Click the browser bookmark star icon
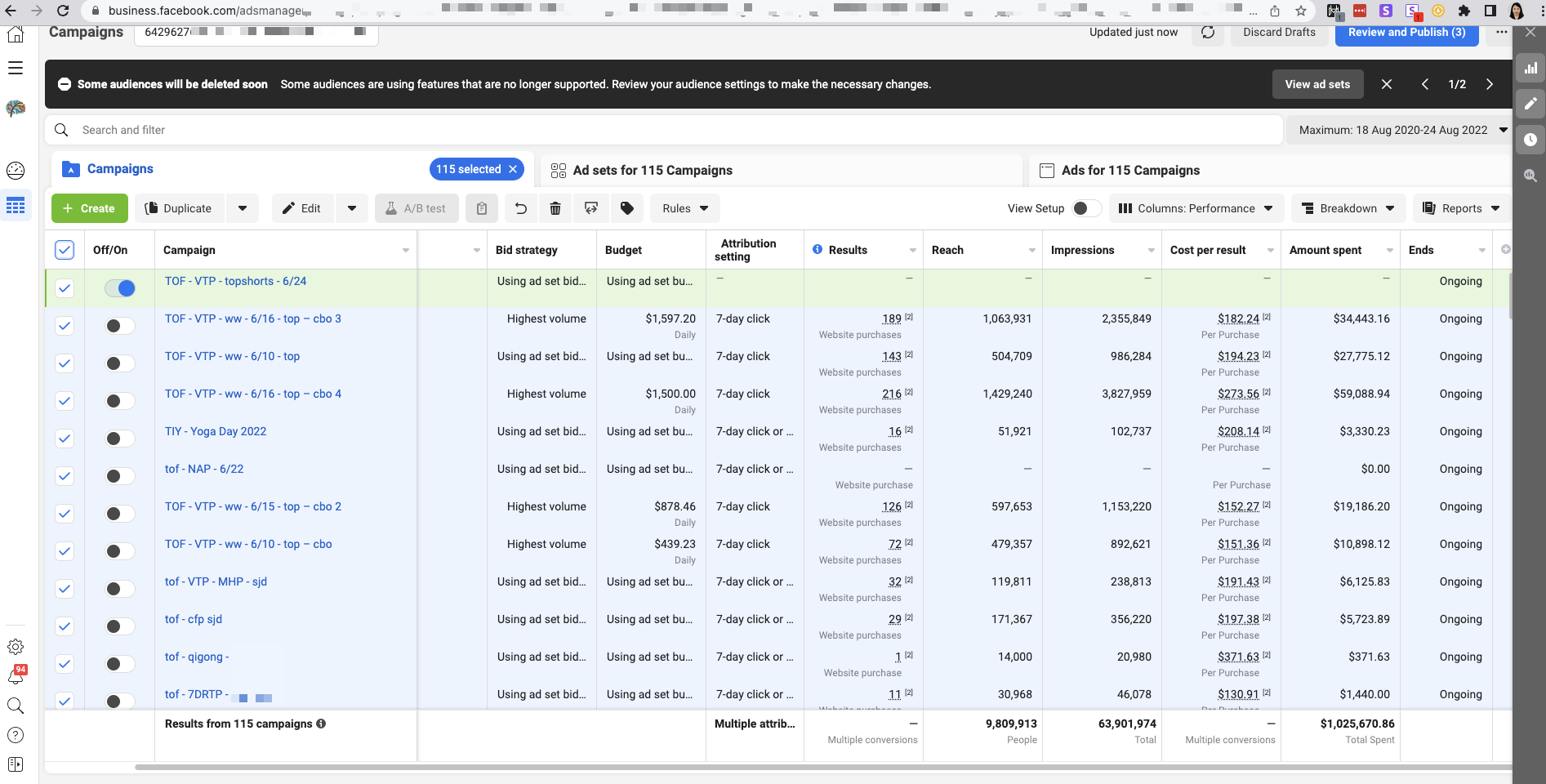Viewport: 1546px width, 784px height. (x=1301, y=11)
